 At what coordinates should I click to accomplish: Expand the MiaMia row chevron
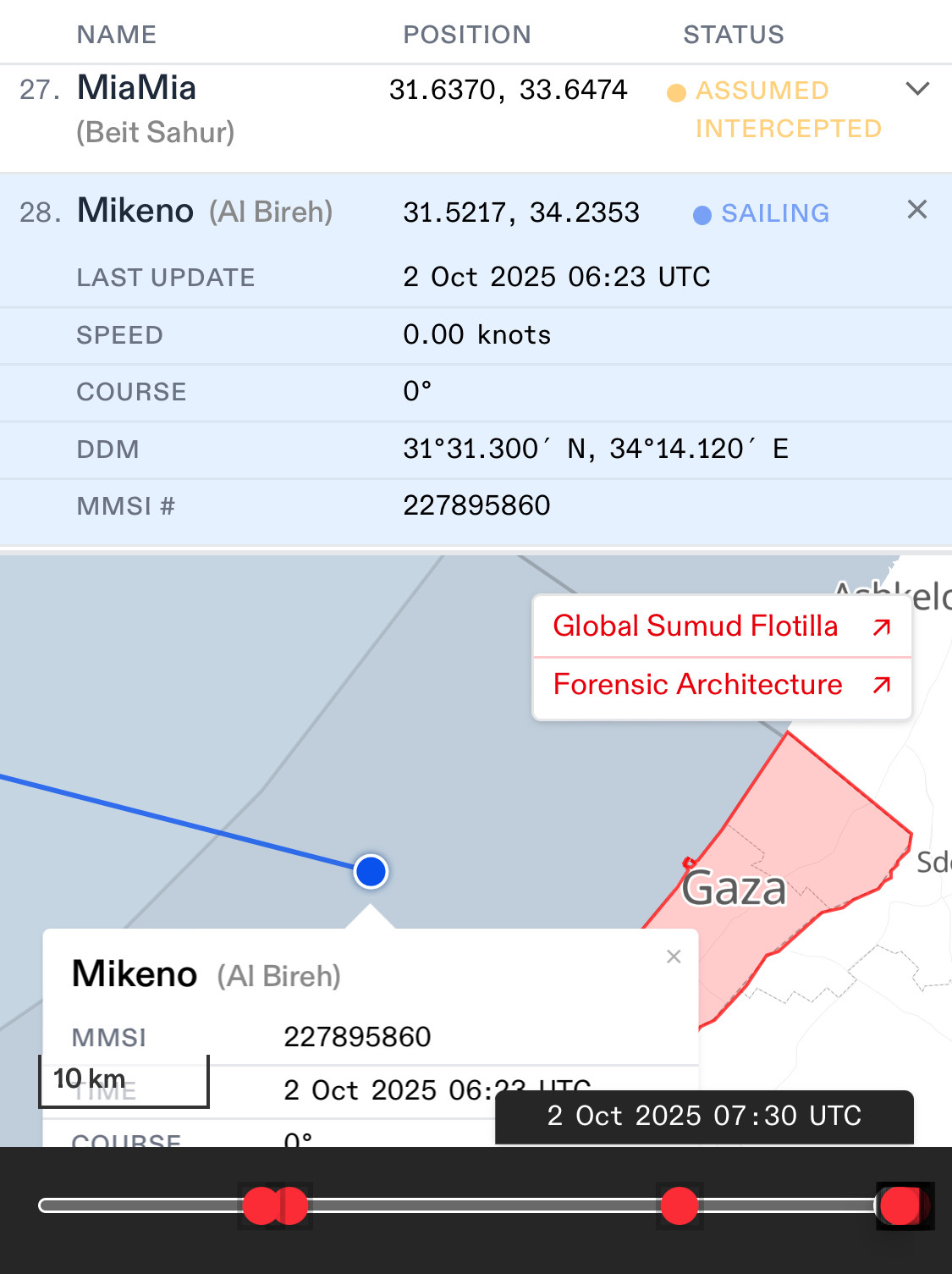point(917,89)
